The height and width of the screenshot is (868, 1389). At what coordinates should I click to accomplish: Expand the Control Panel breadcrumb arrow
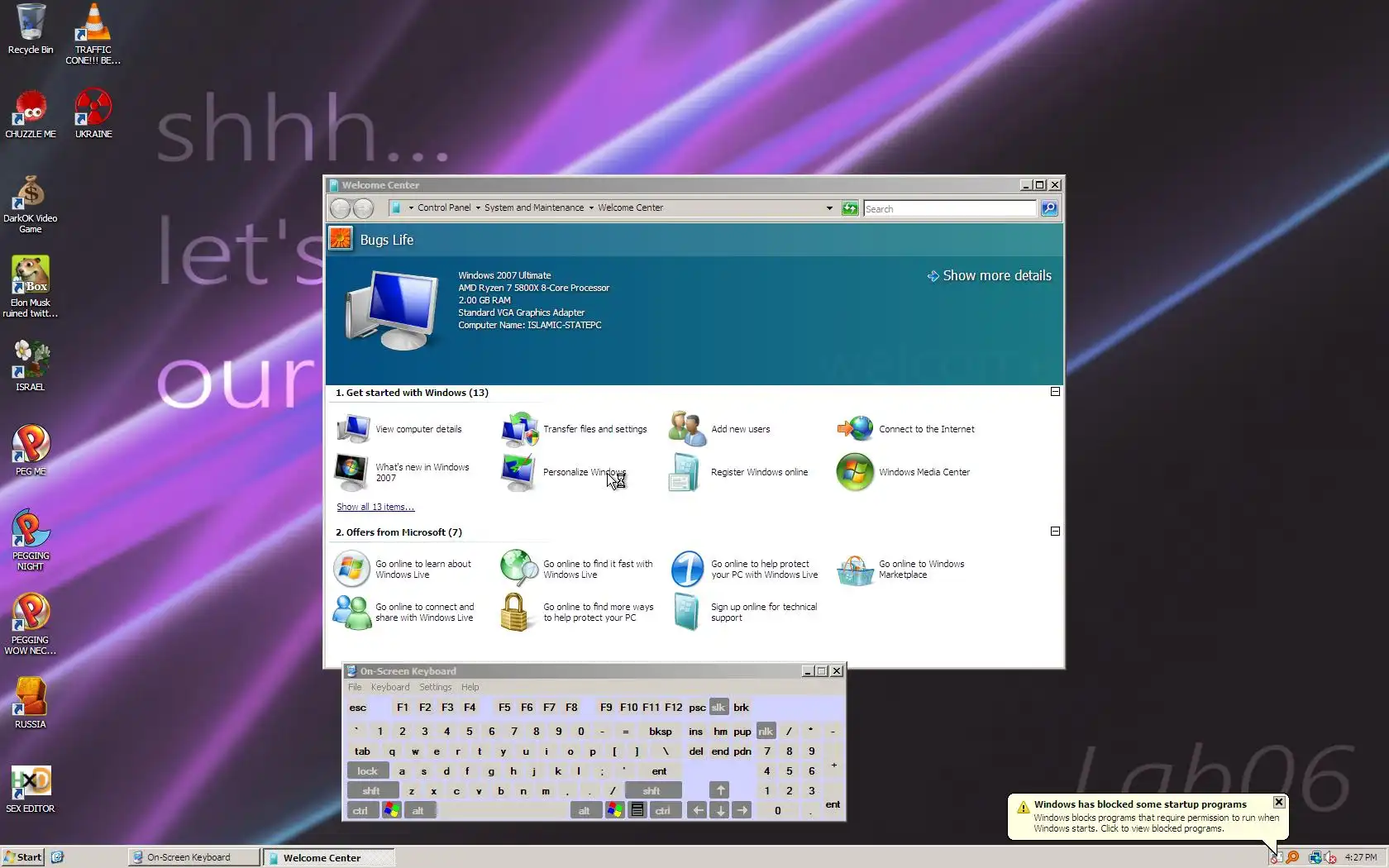tap(478, 208)
